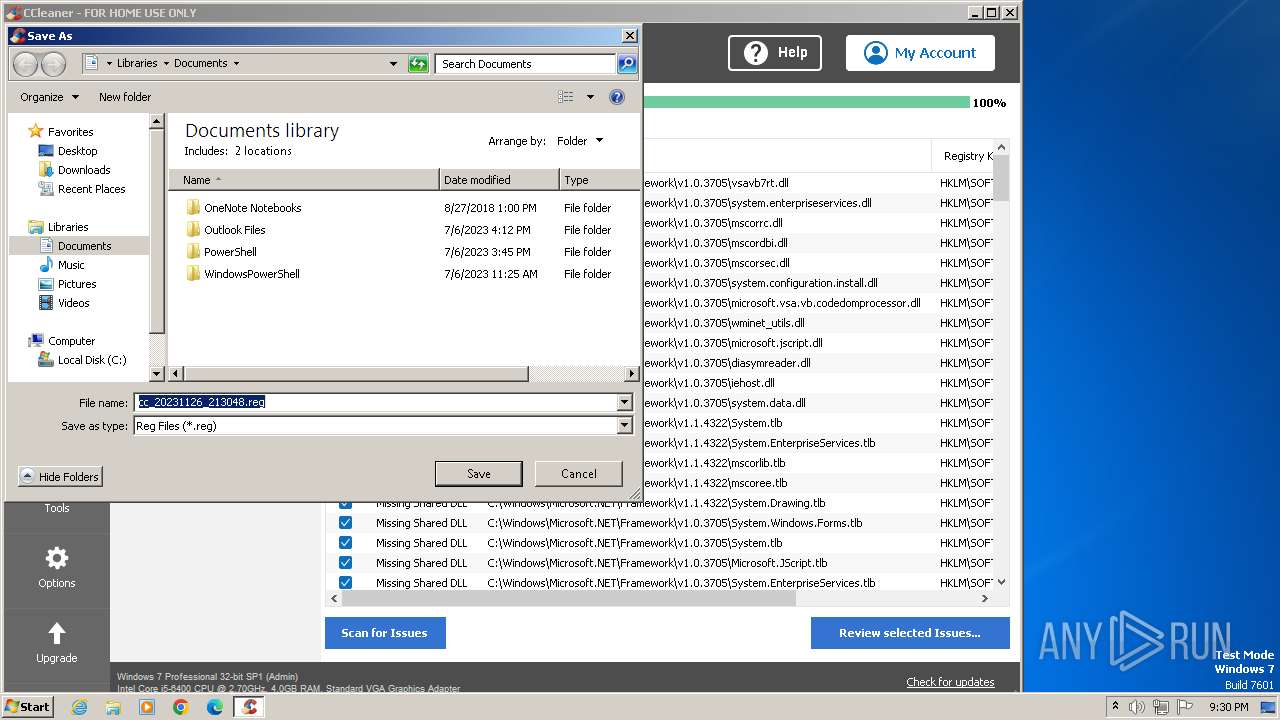This screenshot has height=720, width=1280.
Task: Launch Chrome from taskbar
Action: coord(181,707)
